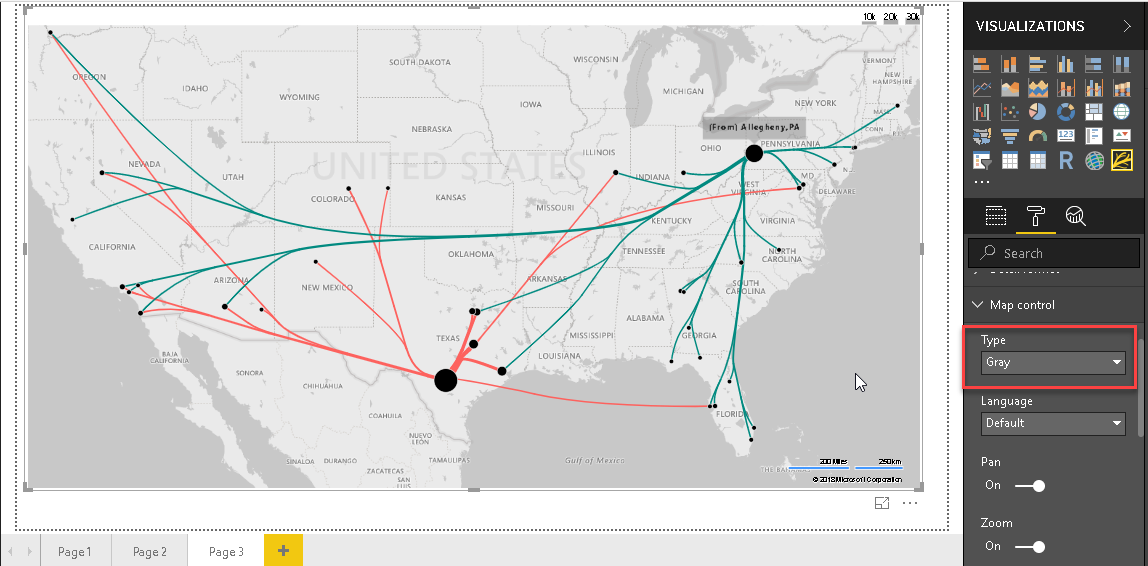Pick the scatter chart visualization

(x=1009, y=112)
